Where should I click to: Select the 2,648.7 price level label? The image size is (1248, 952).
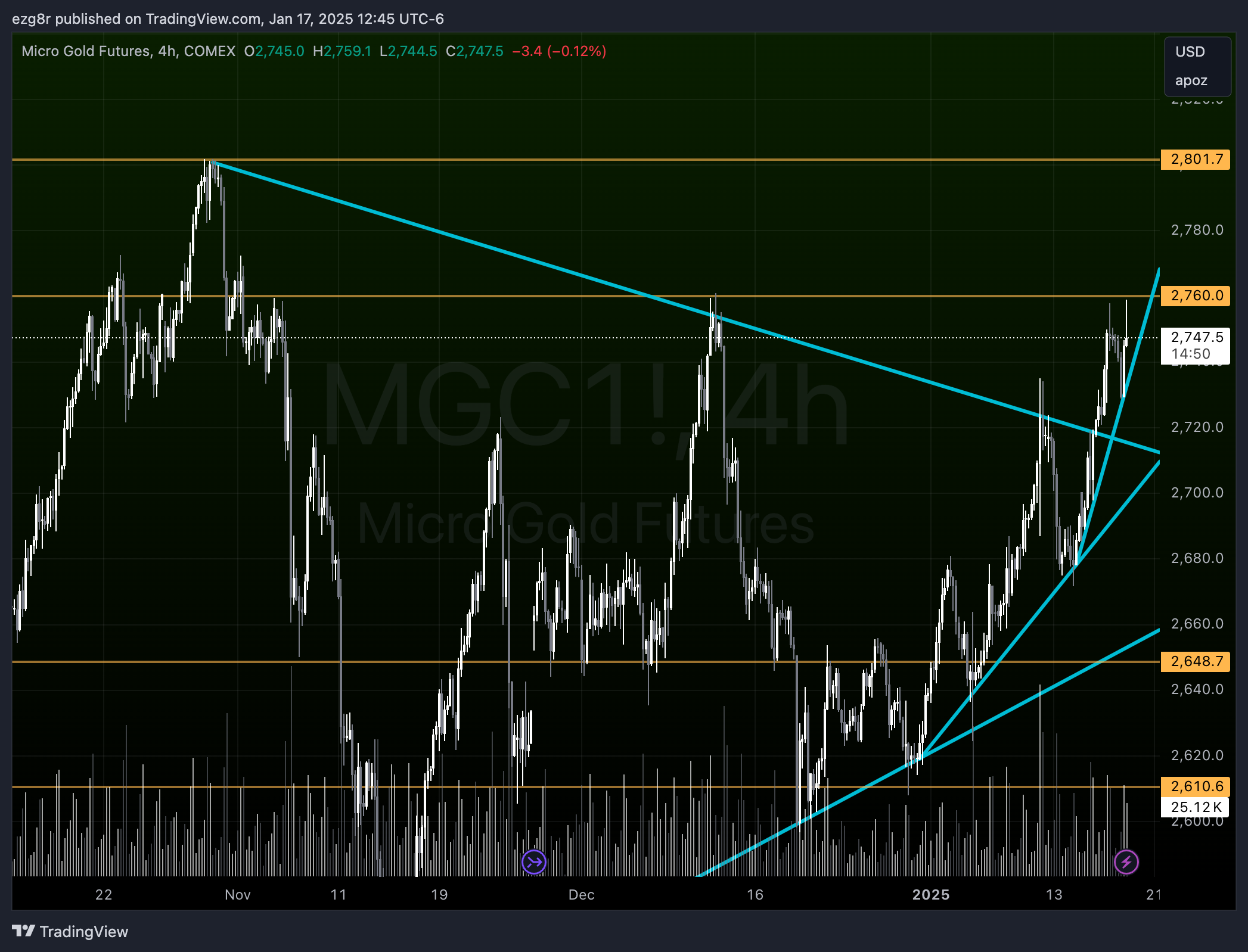1196,661
